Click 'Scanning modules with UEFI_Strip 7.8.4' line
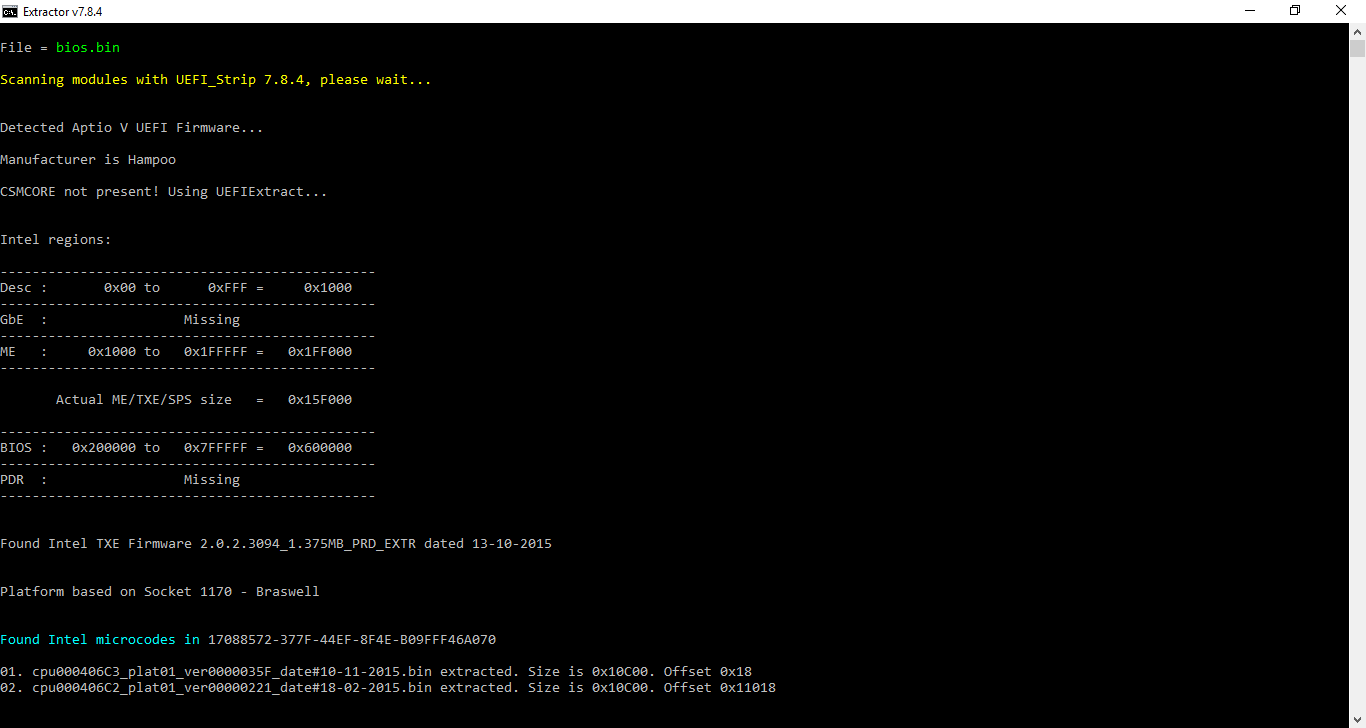 (216, 79)
